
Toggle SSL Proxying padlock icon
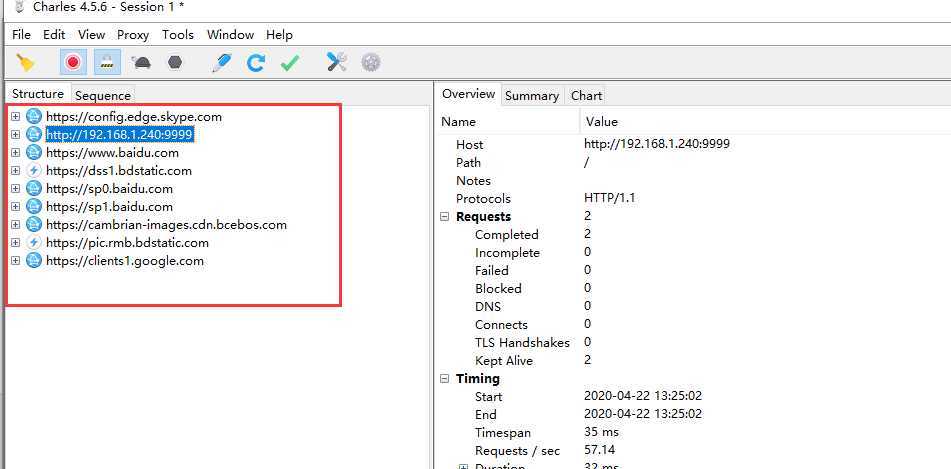coord(107,62)
